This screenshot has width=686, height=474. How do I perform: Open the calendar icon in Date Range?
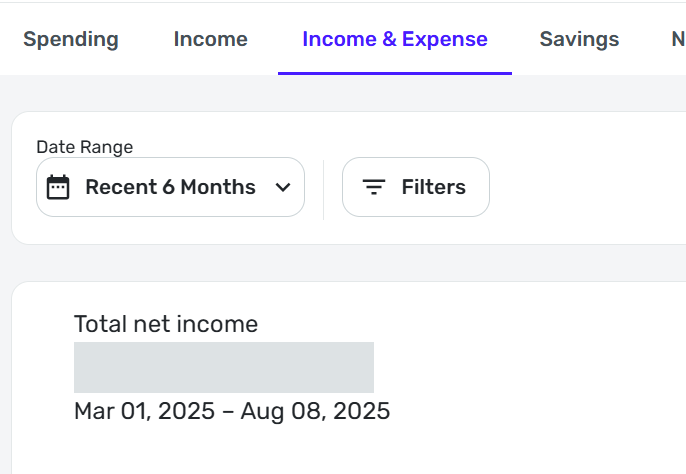[x=59, y=187]
